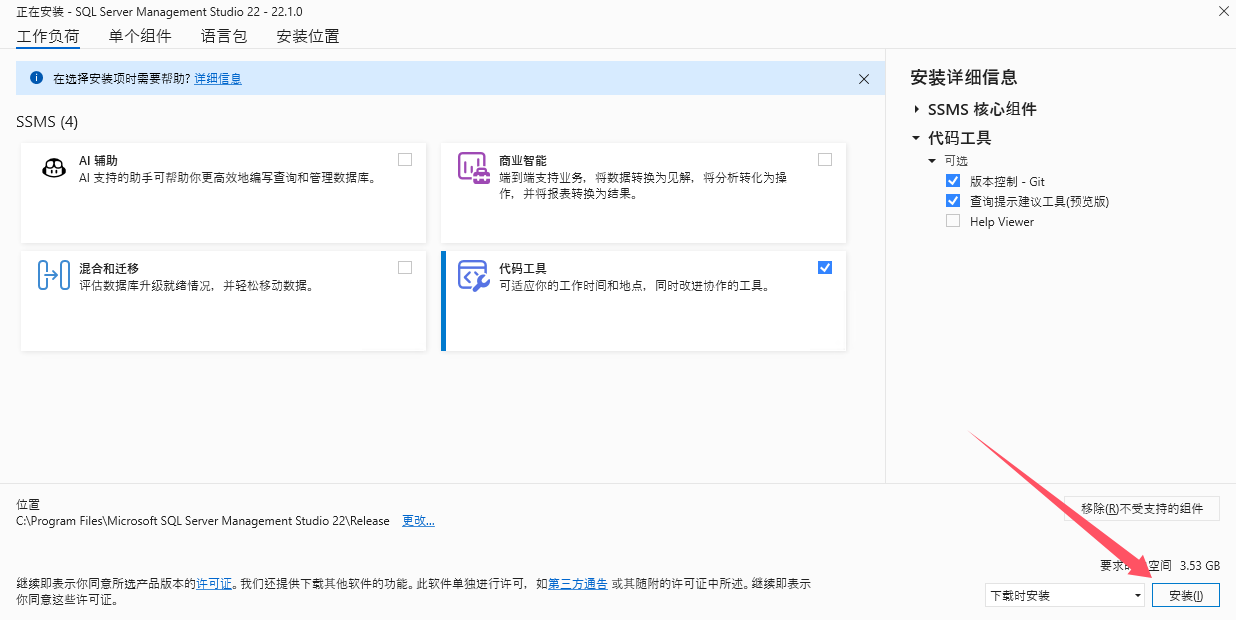Collapse the 代码工具 details section
This screenshot has height=620, width=1236.
pos(914,138)
